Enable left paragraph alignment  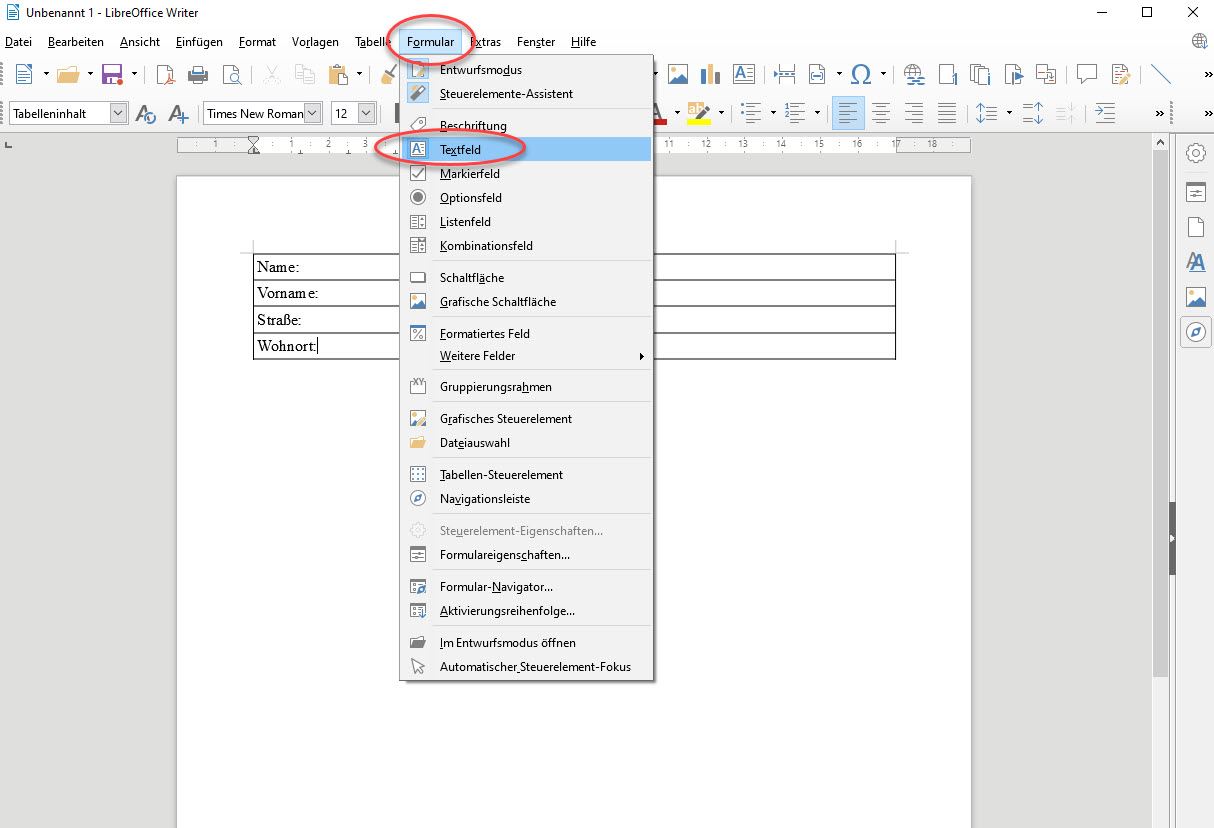[848, 113]
